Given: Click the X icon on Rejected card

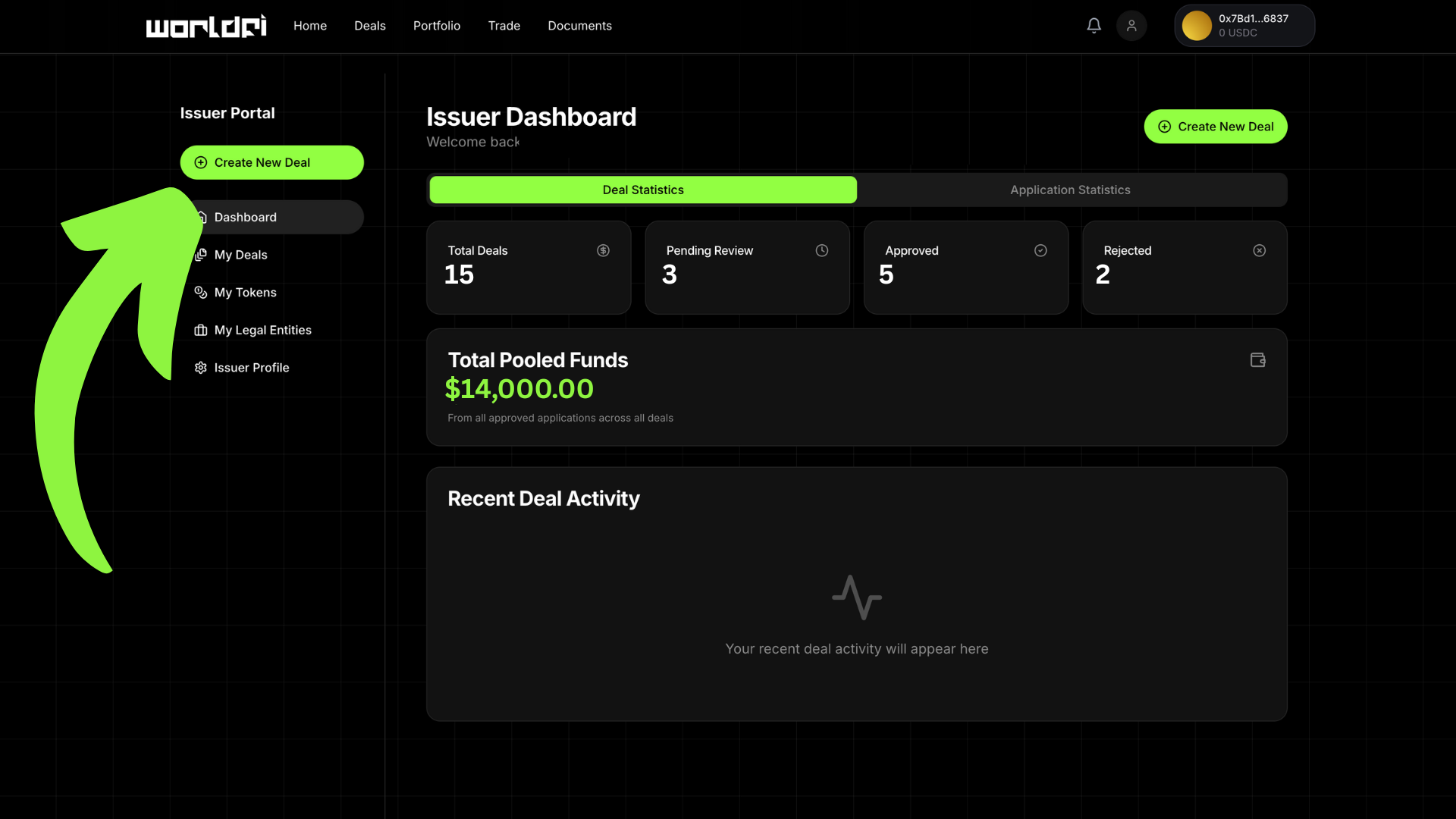Looking at the screenshot, I should click(x=1259, y=250).
